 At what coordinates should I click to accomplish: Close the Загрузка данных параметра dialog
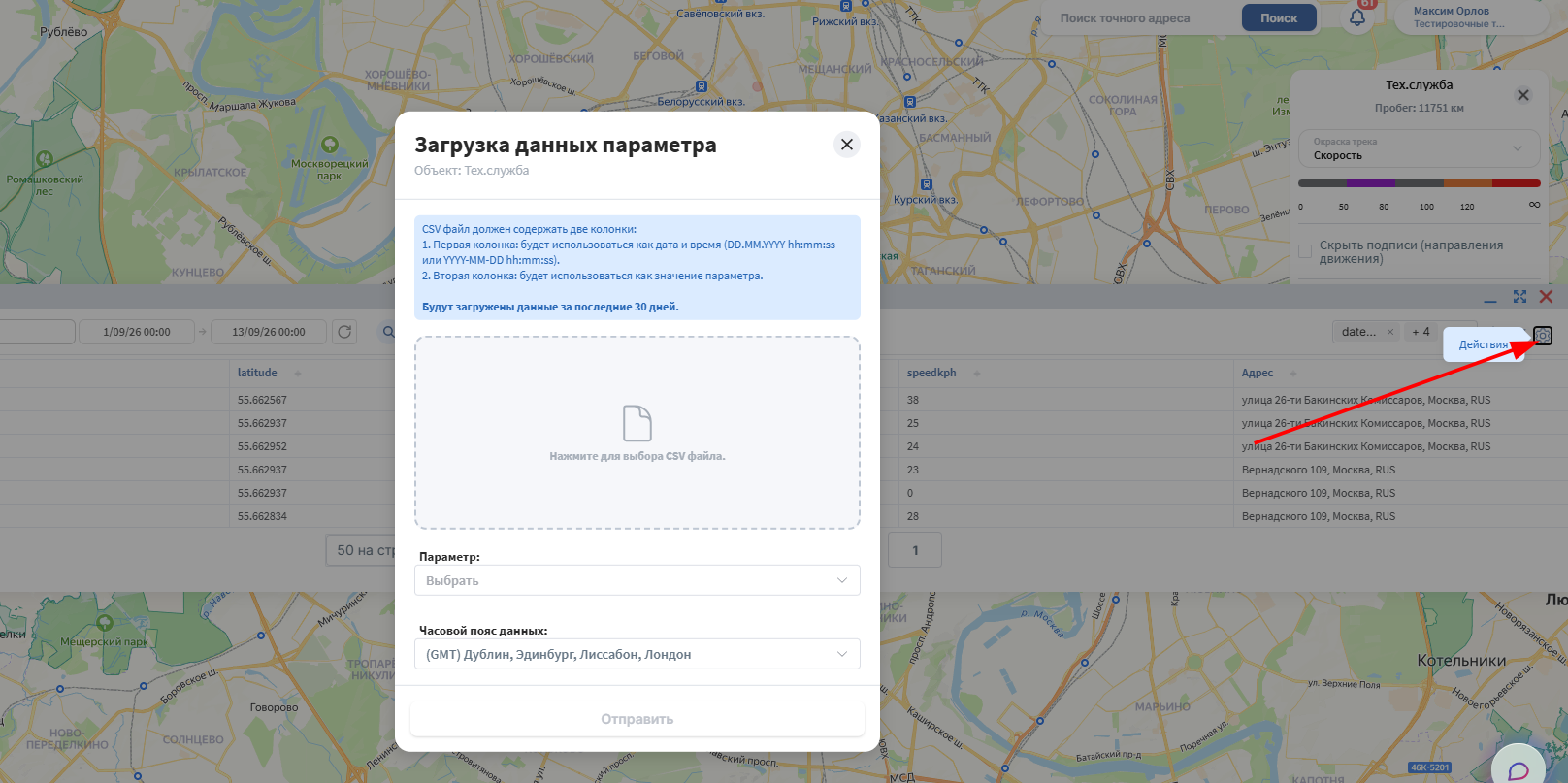tap(846, 145)
